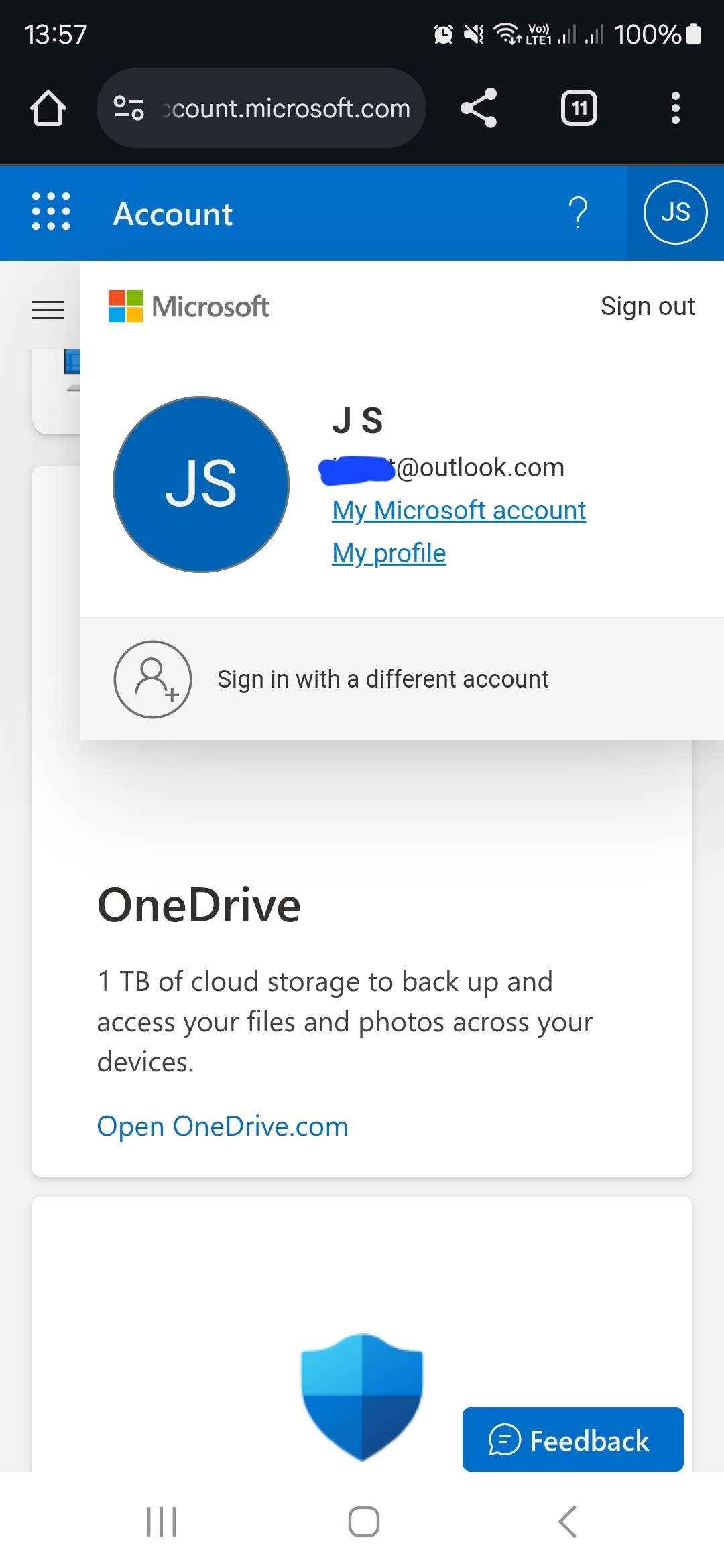Open the browser three-dot menu

[x=675, y=108]
